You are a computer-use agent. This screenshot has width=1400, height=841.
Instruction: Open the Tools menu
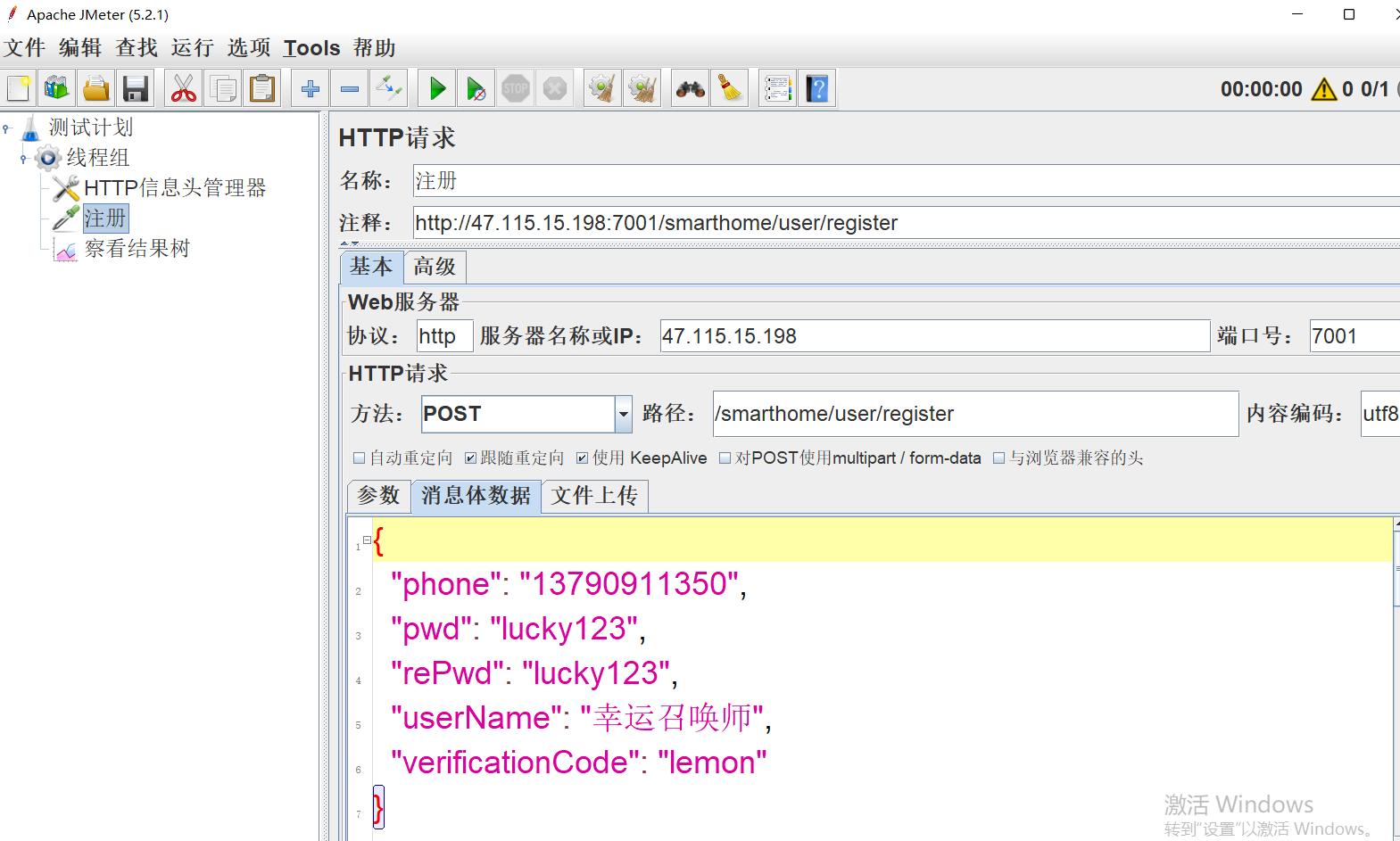pos(312,47)
